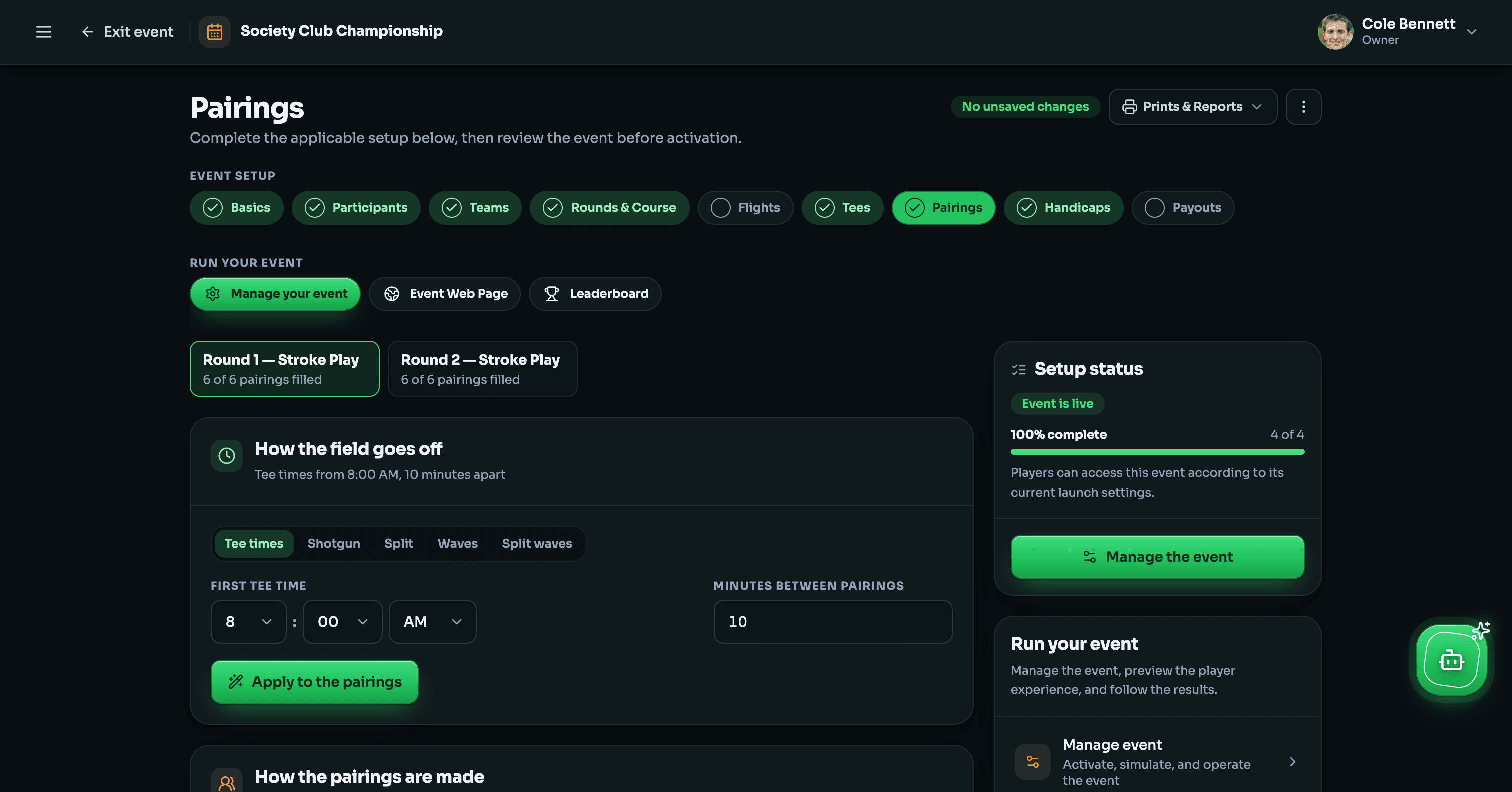
Task: Click the trophy icon on Leaderboard
Action: [551, 294]
